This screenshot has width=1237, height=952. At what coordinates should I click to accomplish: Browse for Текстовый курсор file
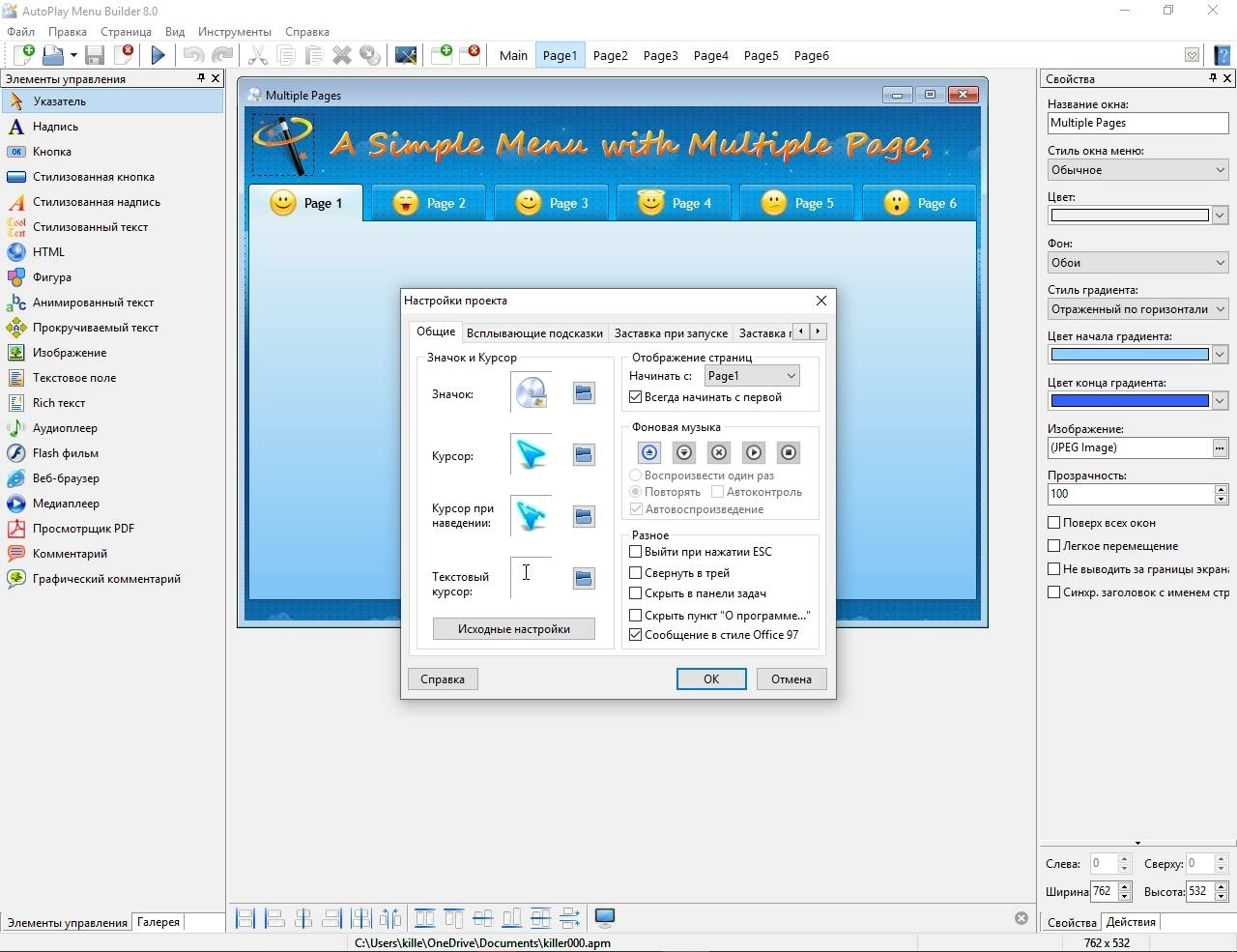584,578
